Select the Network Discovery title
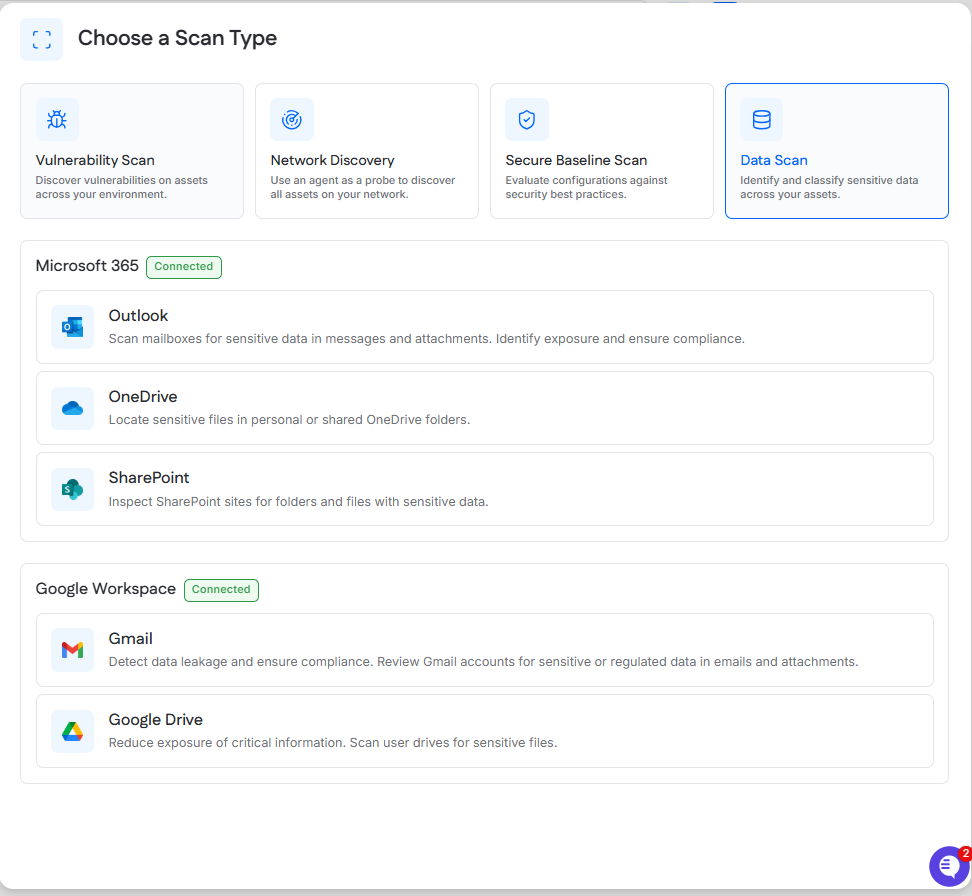Image resolution: width=972 pixels, height=896 pixels. (x=332, y=160)
